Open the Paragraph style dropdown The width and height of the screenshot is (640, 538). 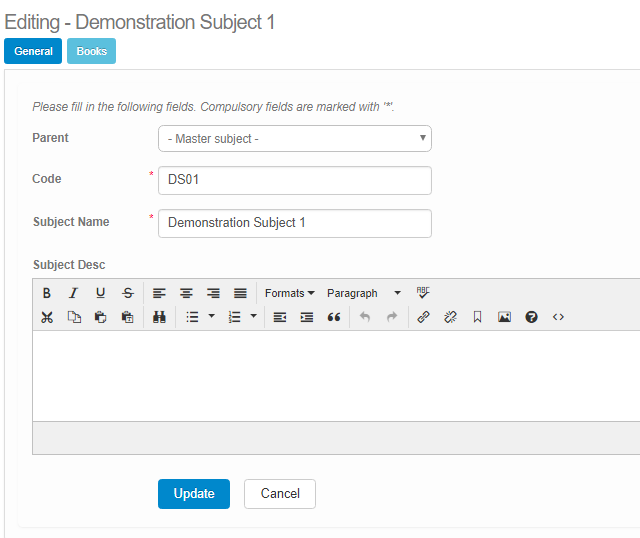pos(363,293)
